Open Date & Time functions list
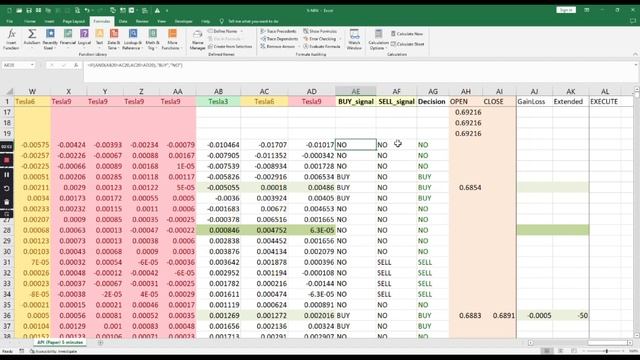The image size is (640, 360). click(x=114, y=40)
